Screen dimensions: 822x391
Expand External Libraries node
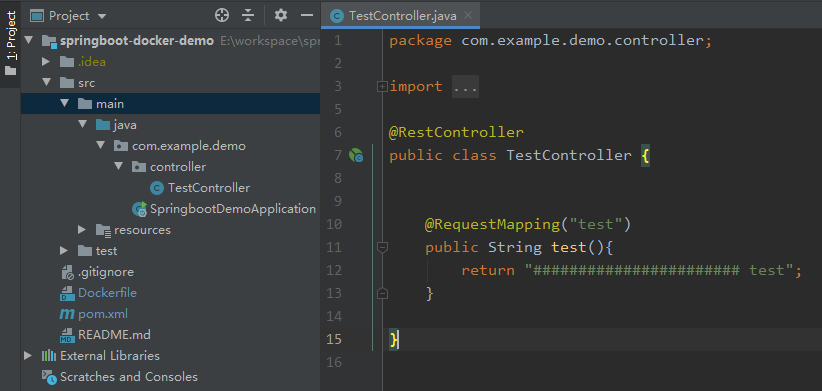click(28, 355)
